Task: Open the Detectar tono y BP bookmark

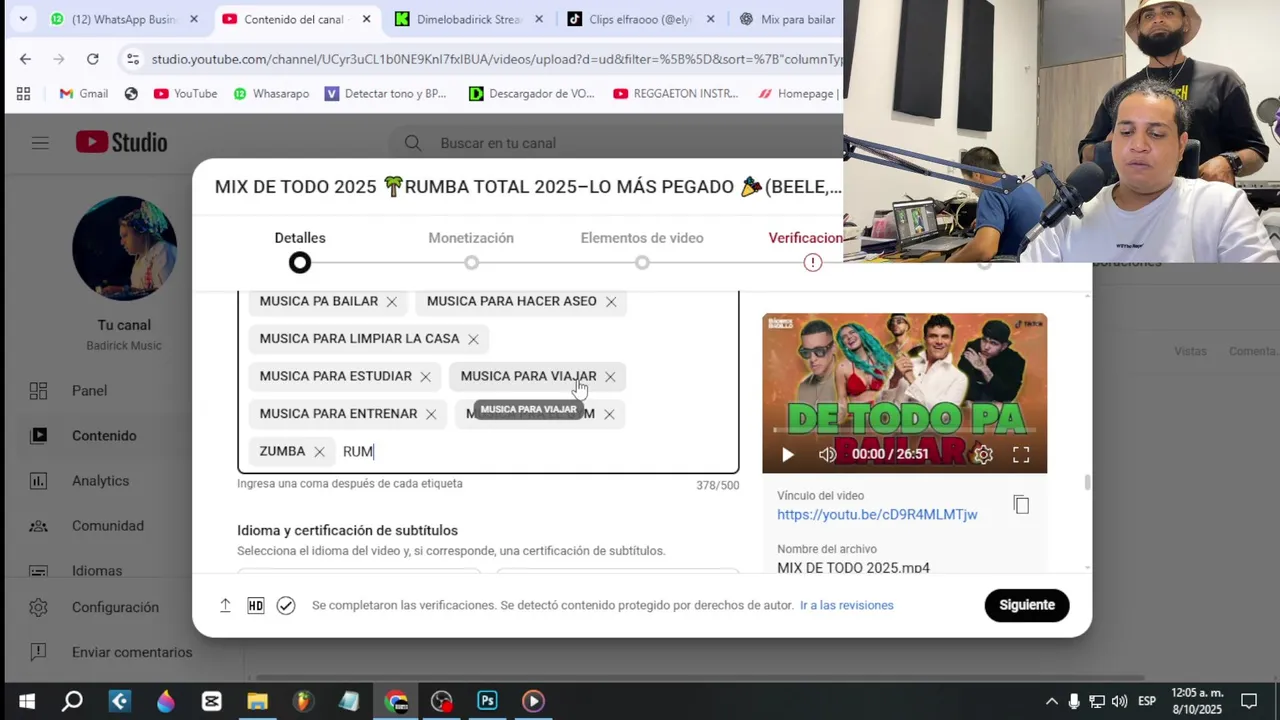Action: [x=386, y=94]
